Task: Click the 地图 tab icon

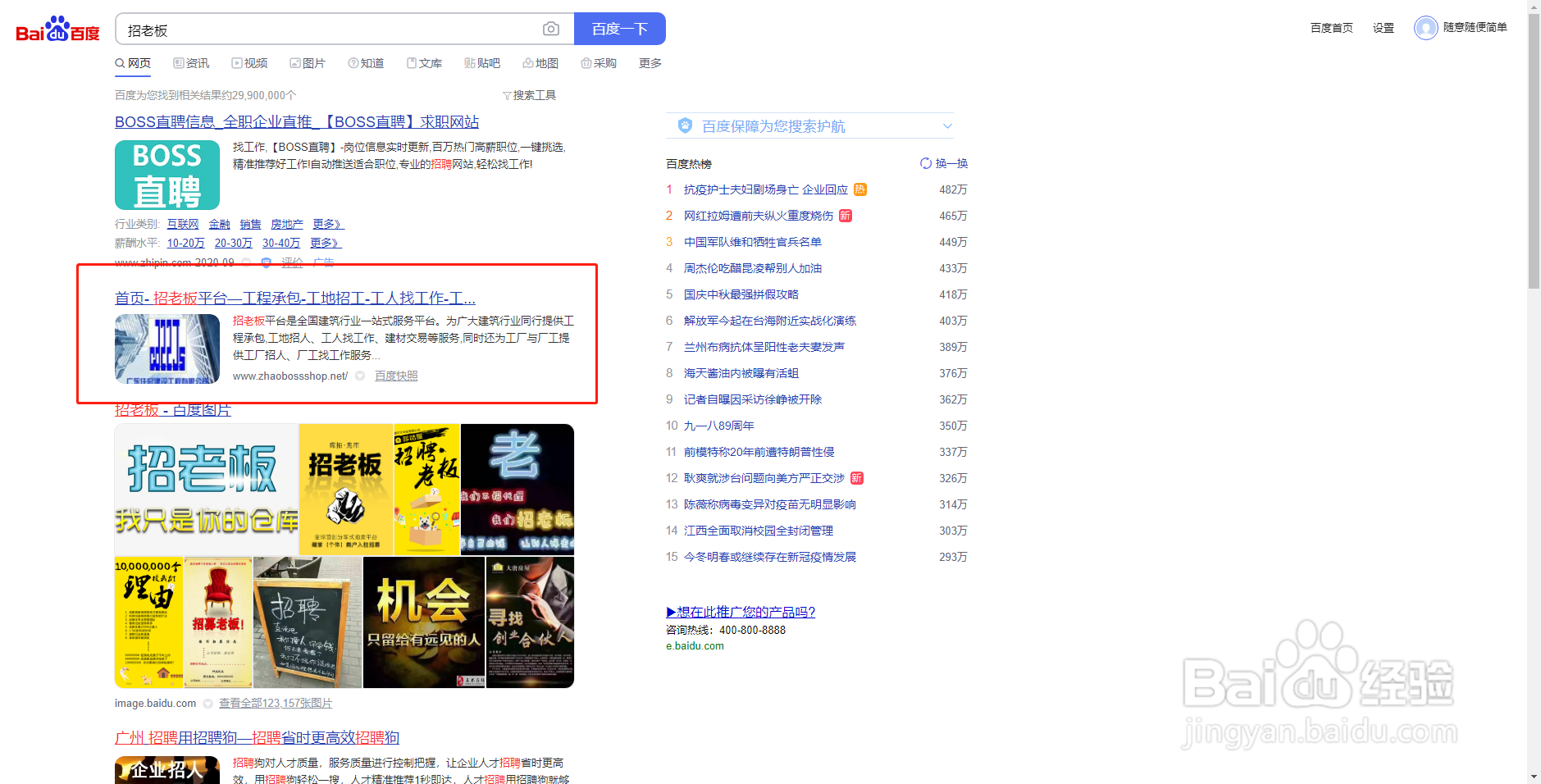Action: coord(529,63)
